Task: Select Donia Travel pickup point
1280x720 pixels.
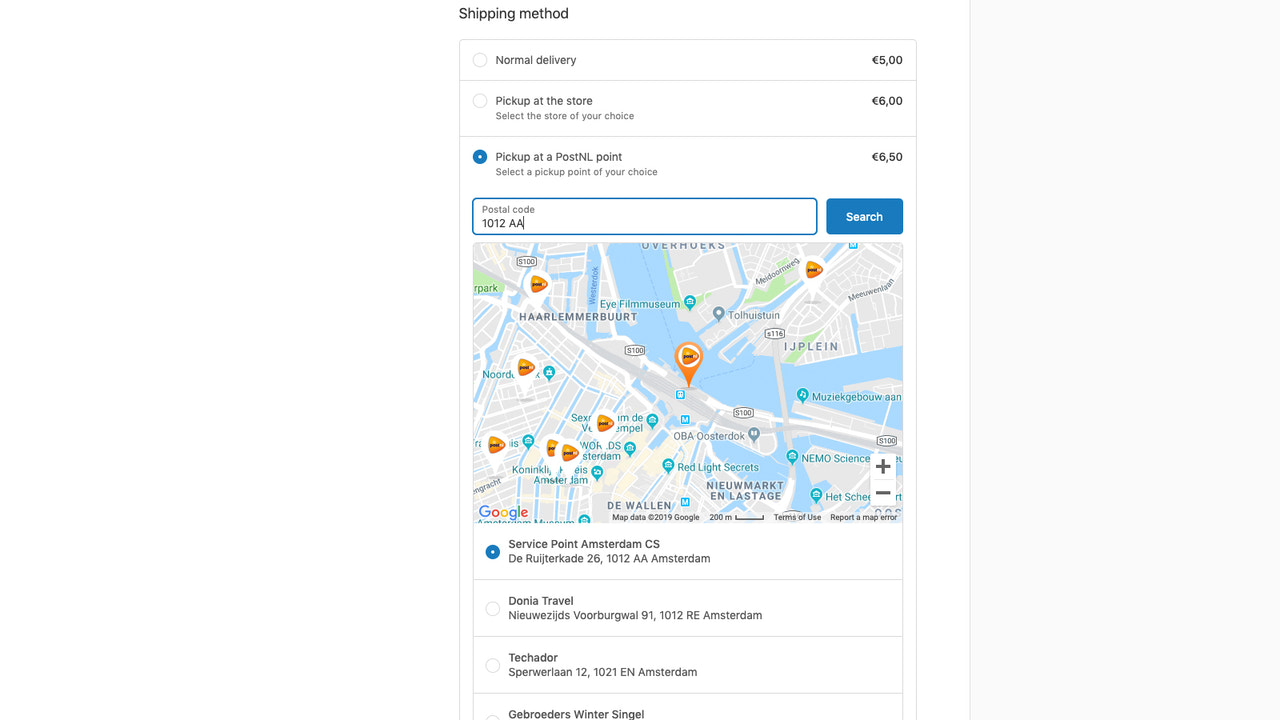Action: click(x=492, y=608)
